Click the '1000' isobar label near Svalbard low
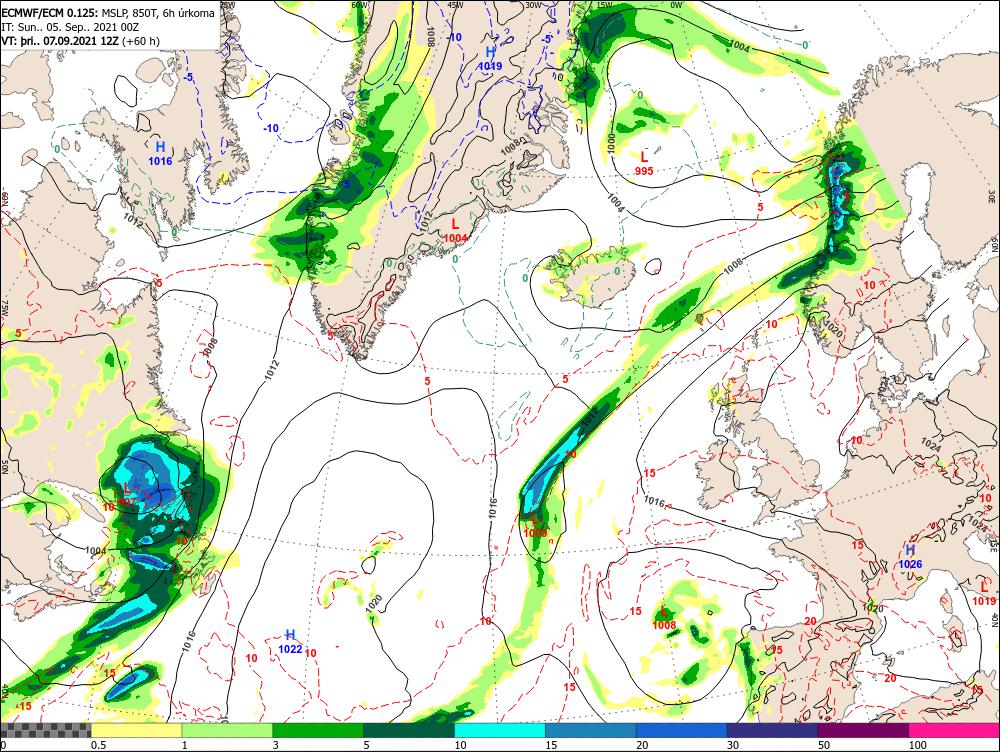 611,142
